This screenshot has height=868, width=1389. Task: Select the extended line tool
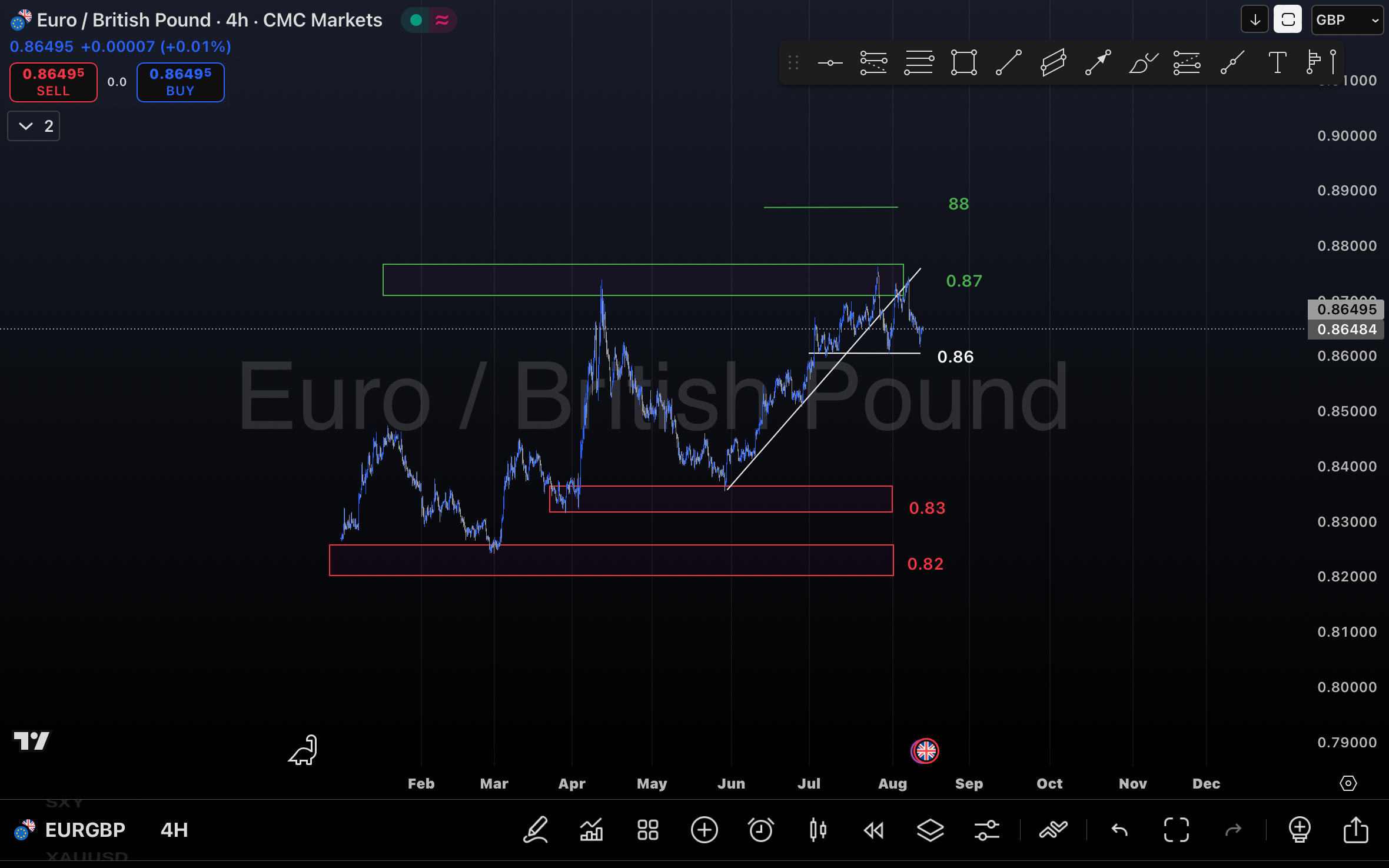[1232, 63]
